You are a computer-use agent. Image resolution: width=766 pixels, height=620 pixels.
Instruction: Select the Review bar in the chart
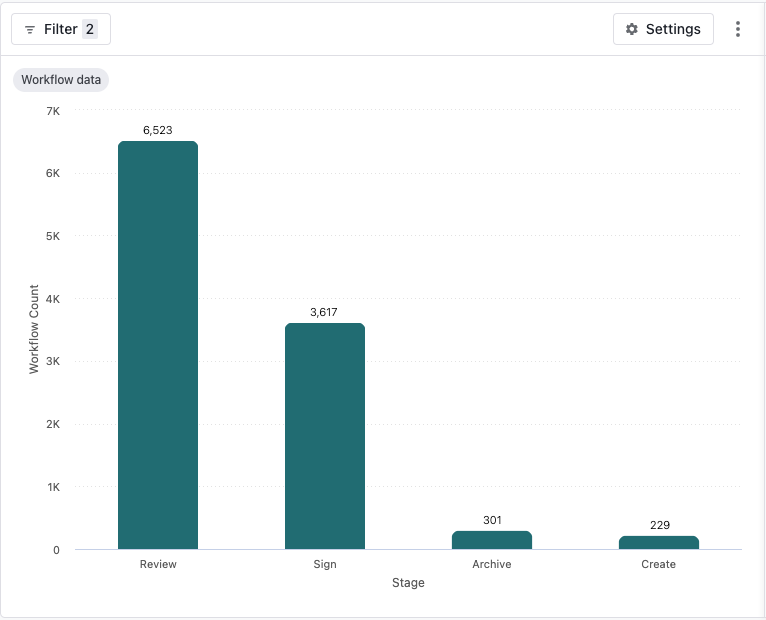pos(158,345)
